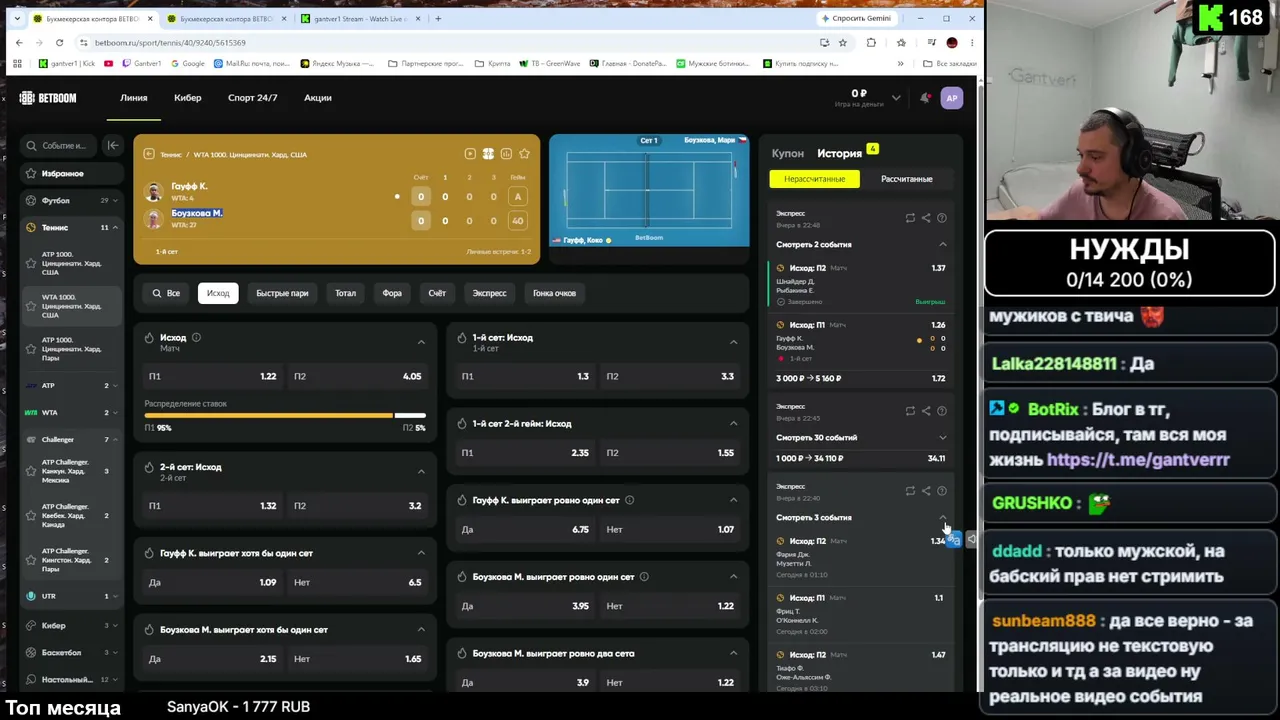
Task: Open the match statistics chart icon
Action: point(506,154)
